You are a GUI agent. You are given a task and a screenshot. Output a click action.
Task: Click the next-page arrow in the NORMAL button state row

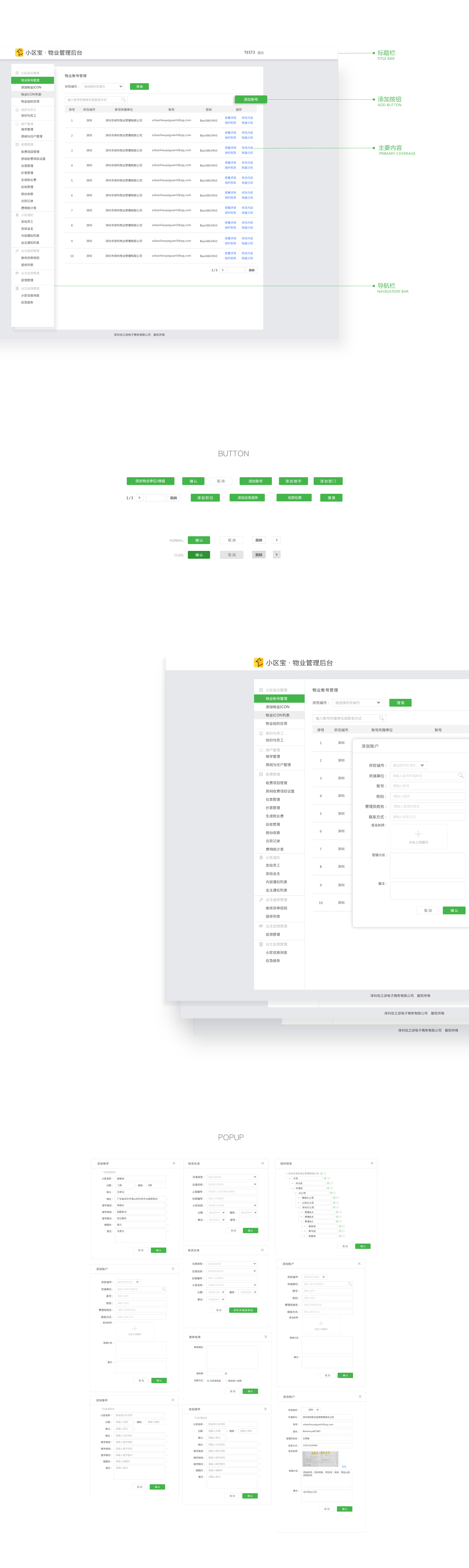coord(277,540)
